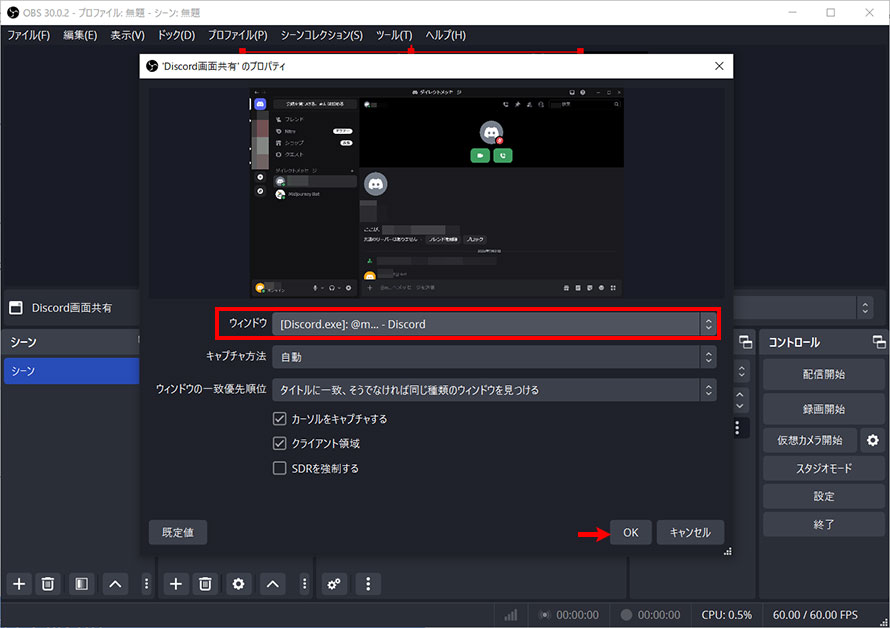Open the transition type dropdown beside 配信開始
This screenshot has height=628, width=890.
point(742,372)
